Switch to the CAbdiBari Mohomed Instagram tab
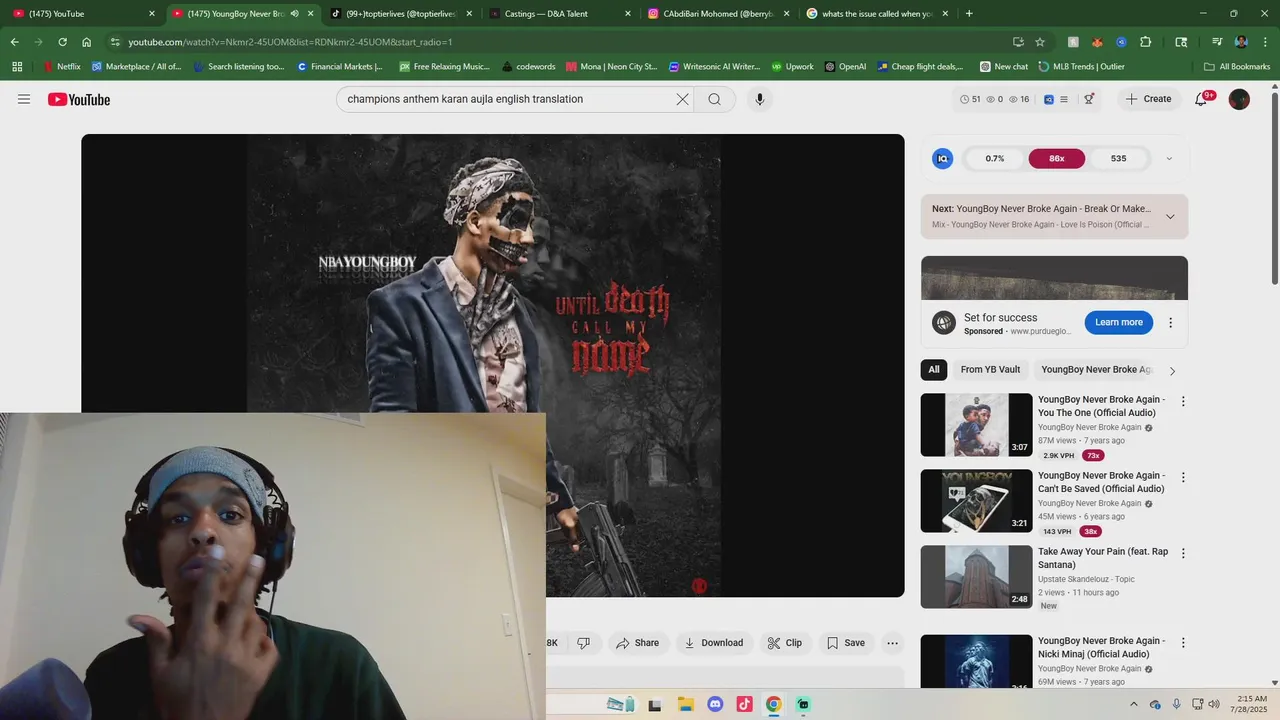 720,14
